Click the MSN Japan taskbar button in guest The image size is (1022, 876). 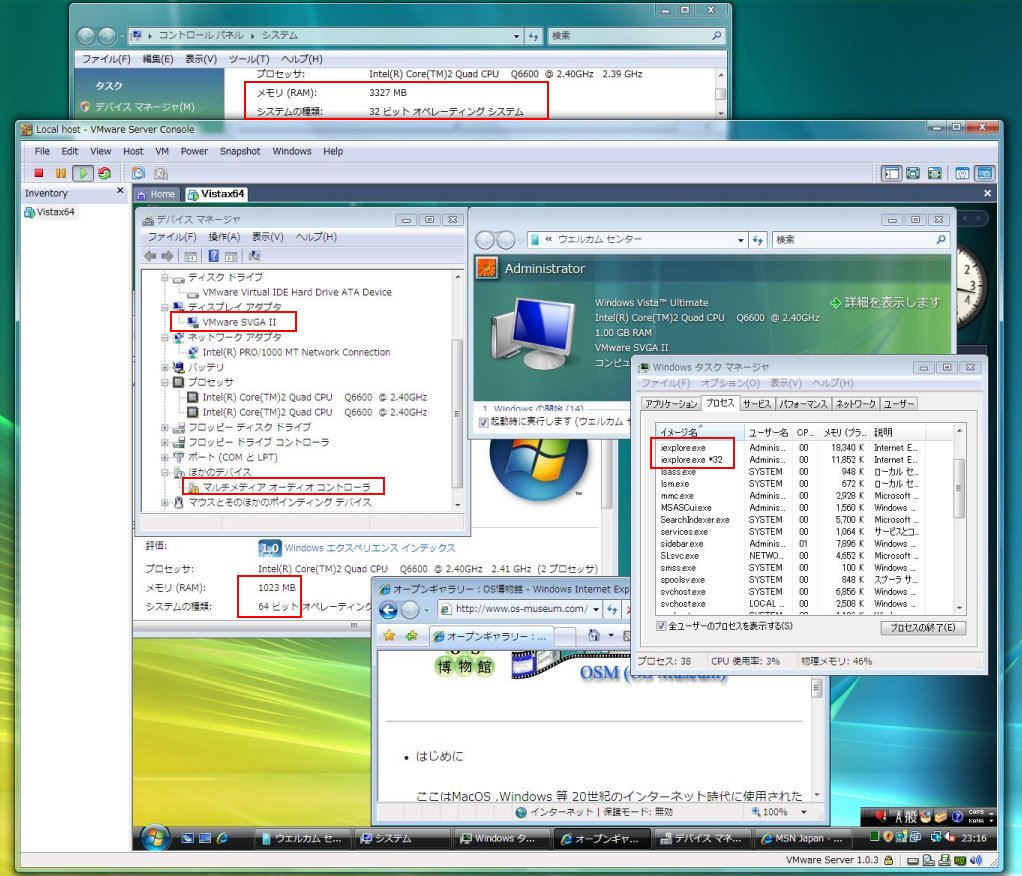coord(801,839)
